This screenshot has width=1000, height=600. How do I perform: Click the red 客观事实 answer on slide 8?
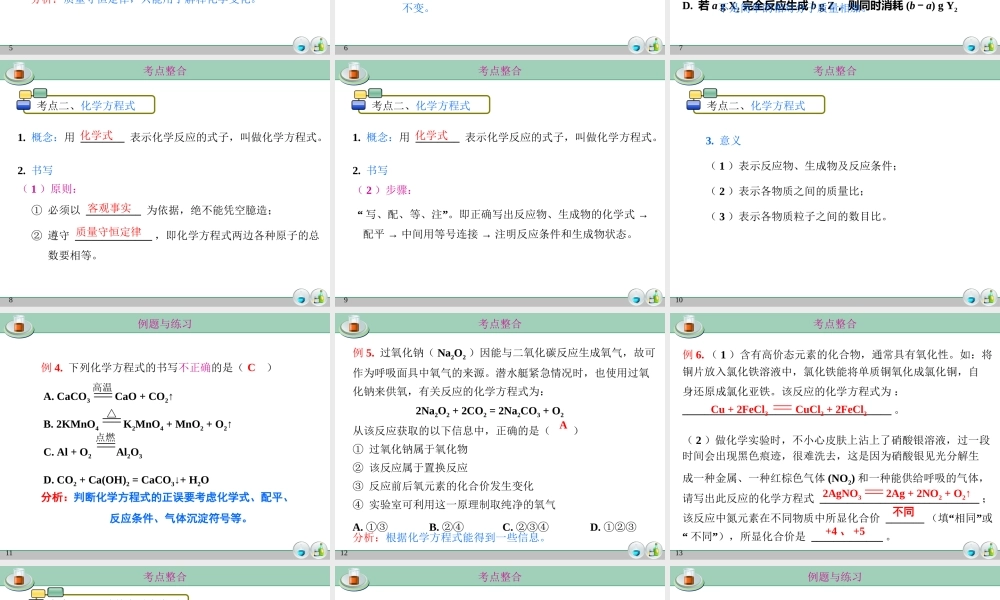tap(109, 208)
